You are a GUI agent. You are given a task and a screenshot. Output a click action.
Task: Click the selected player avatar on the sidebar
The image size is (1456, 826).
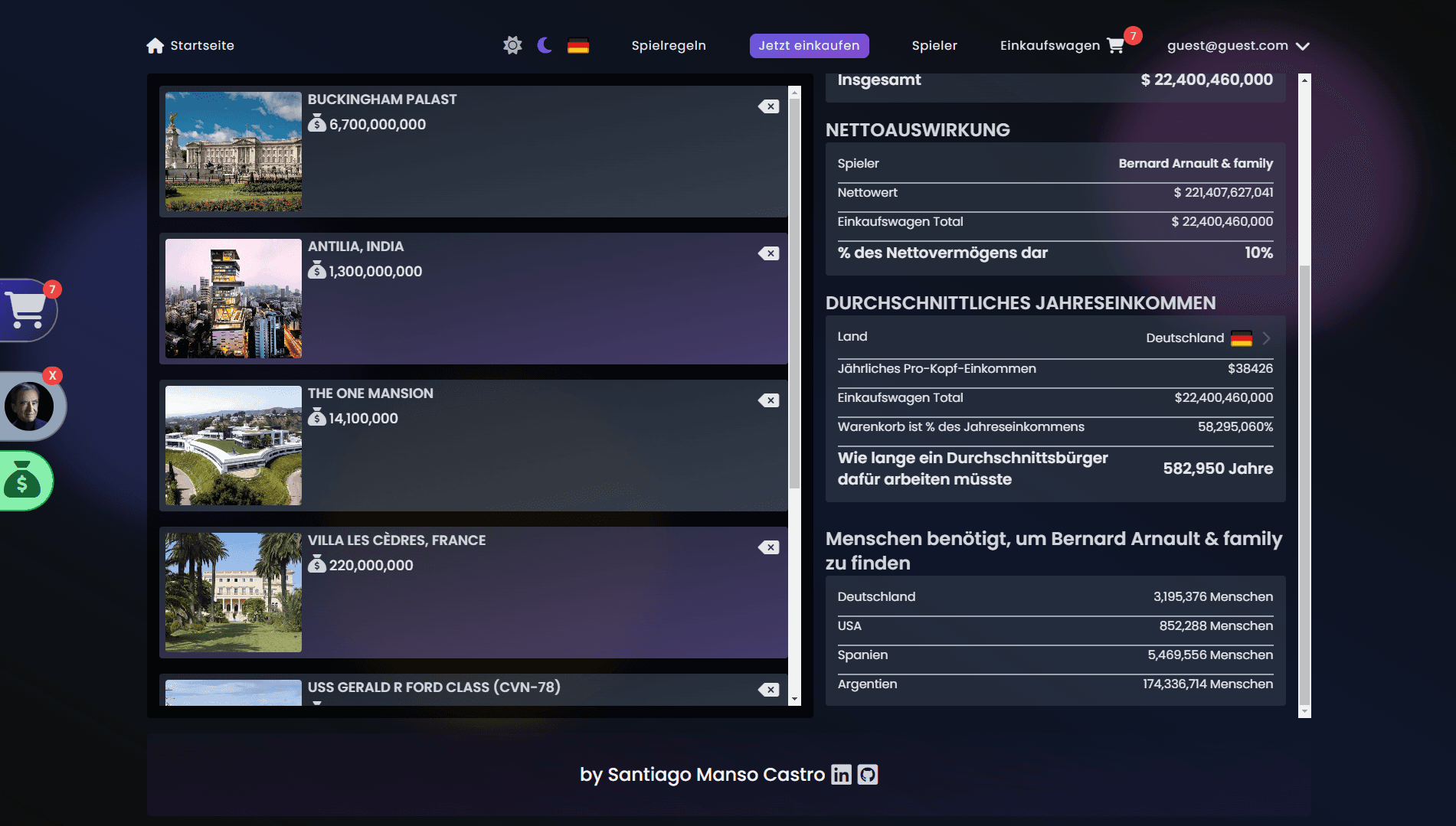[29, 406]
